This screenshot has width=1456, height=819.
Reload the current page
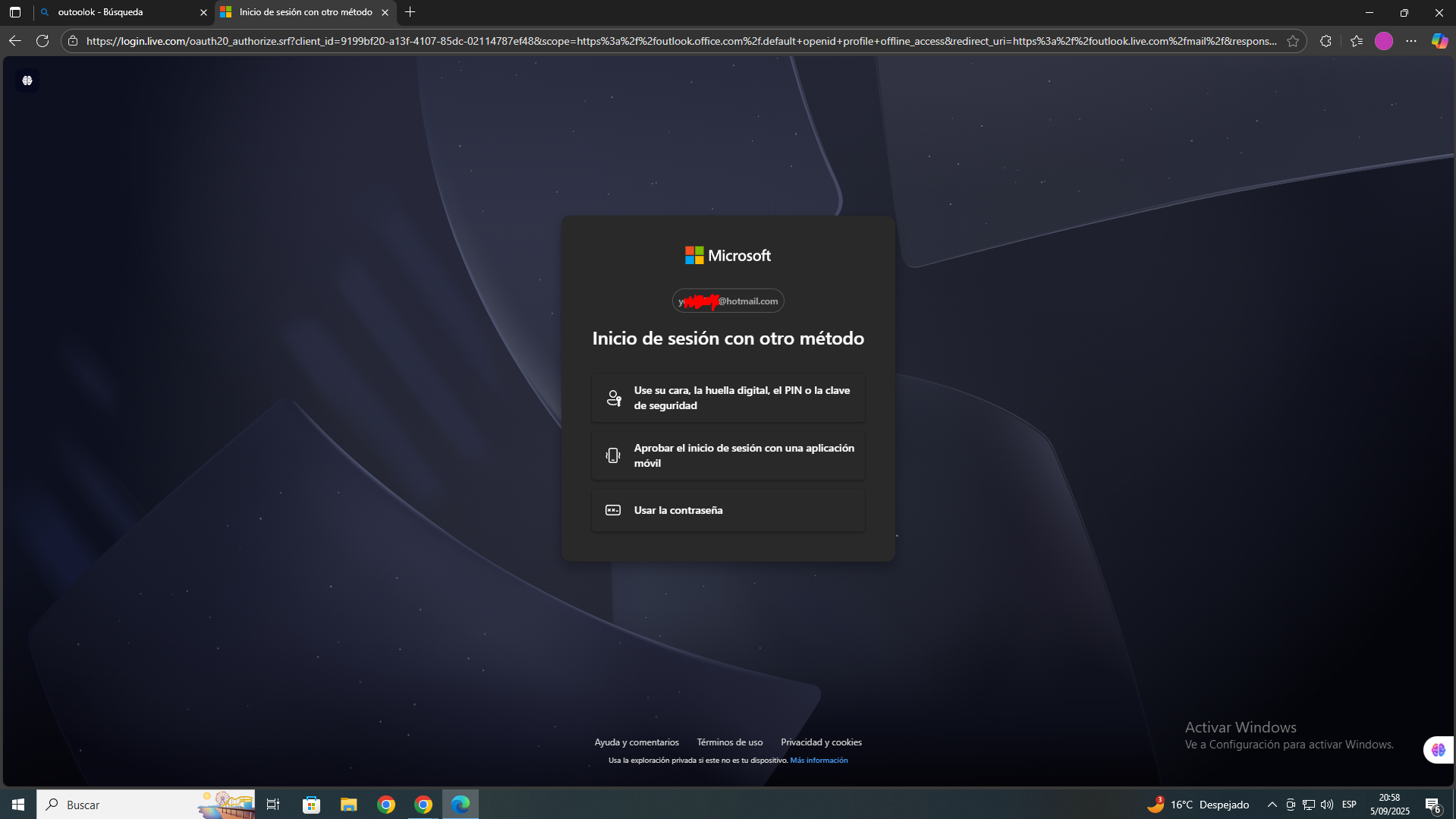[43, 41]
